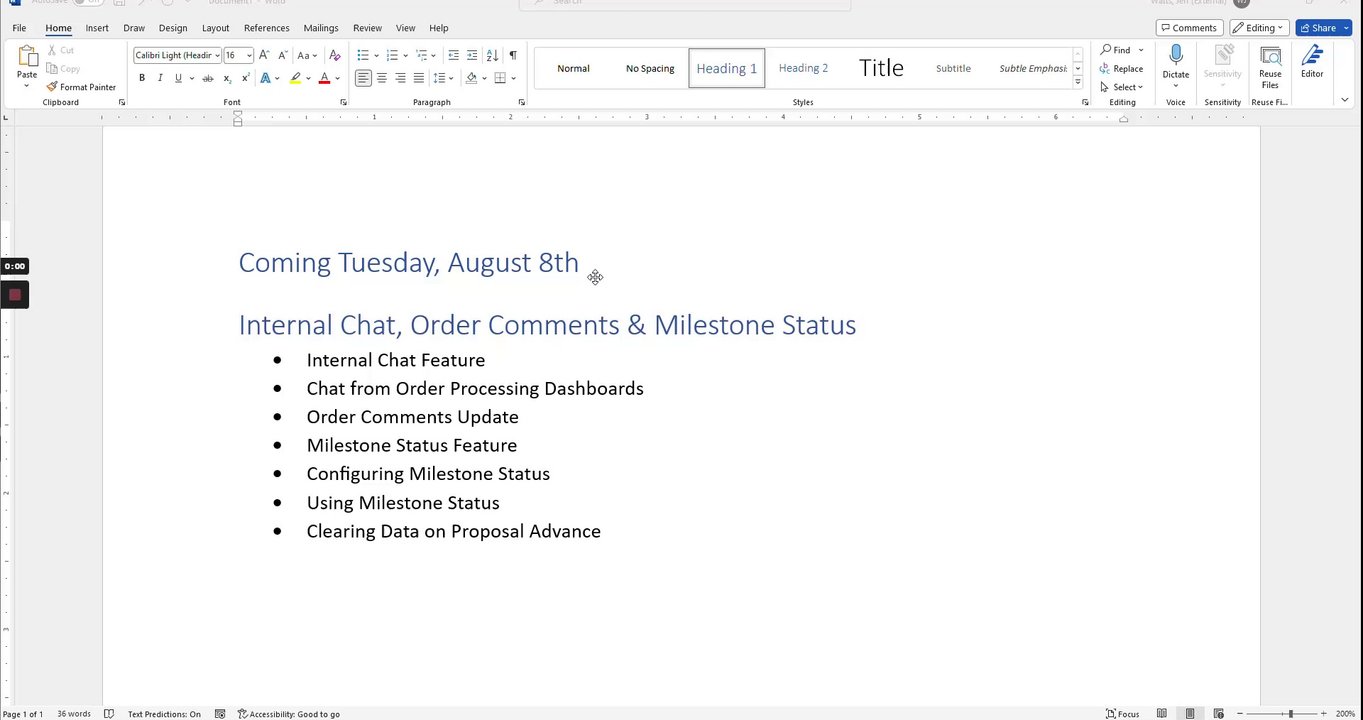Open the Borders dropdown arrow

tap(514, 78)
